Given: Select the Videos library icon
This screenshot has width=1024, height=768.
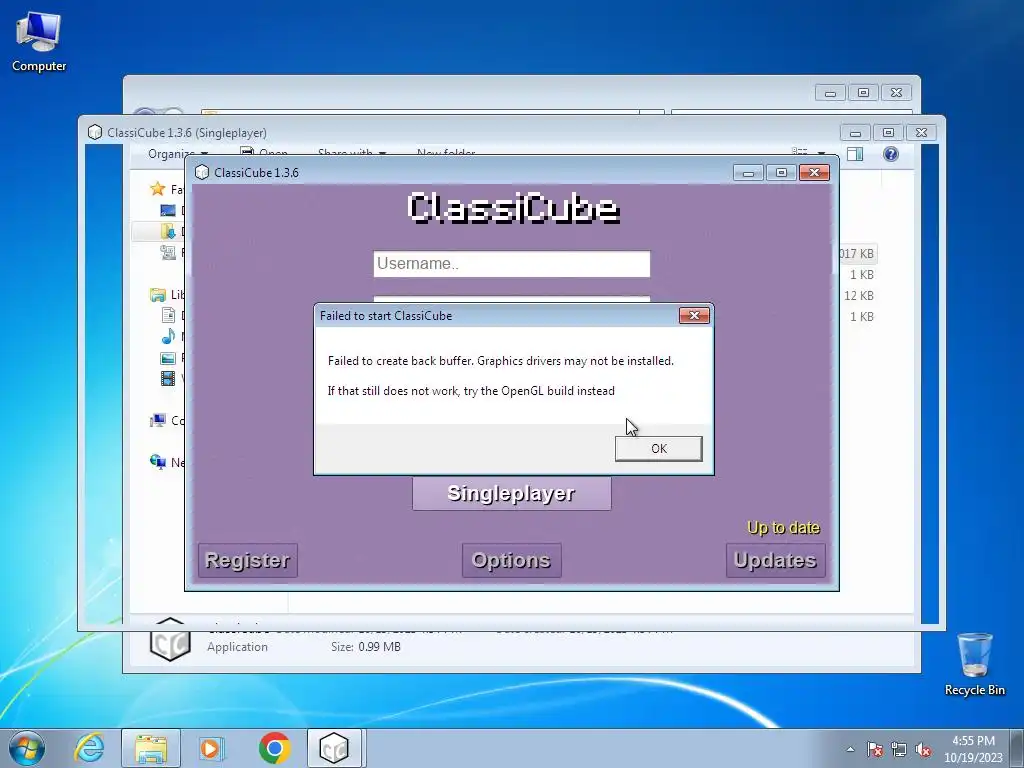Looking at the screenshot, I should pos(168,379).
